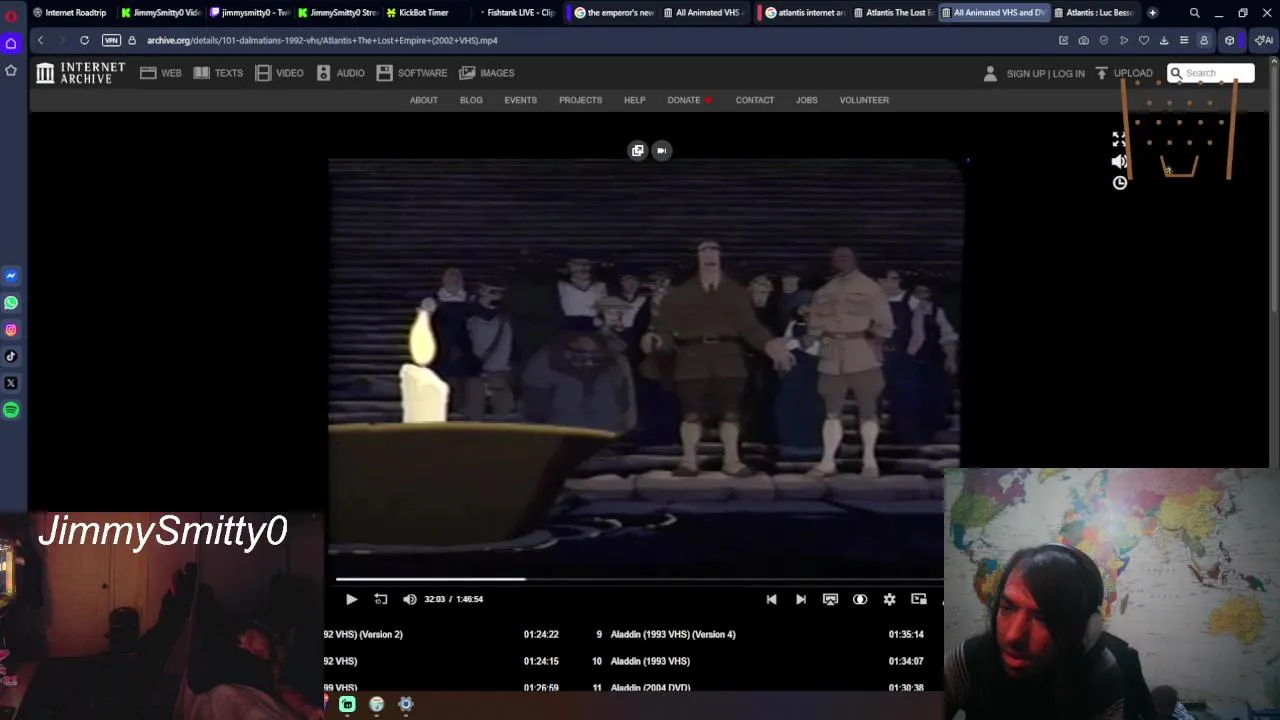The image size is (1280, 720).
Task: Click the pop-out video icon above player
Action: click(x=637, y=150)
